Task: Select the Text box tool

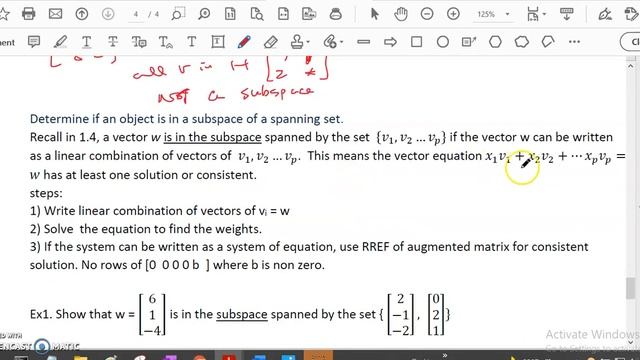Action: click(x=218, y=42)
